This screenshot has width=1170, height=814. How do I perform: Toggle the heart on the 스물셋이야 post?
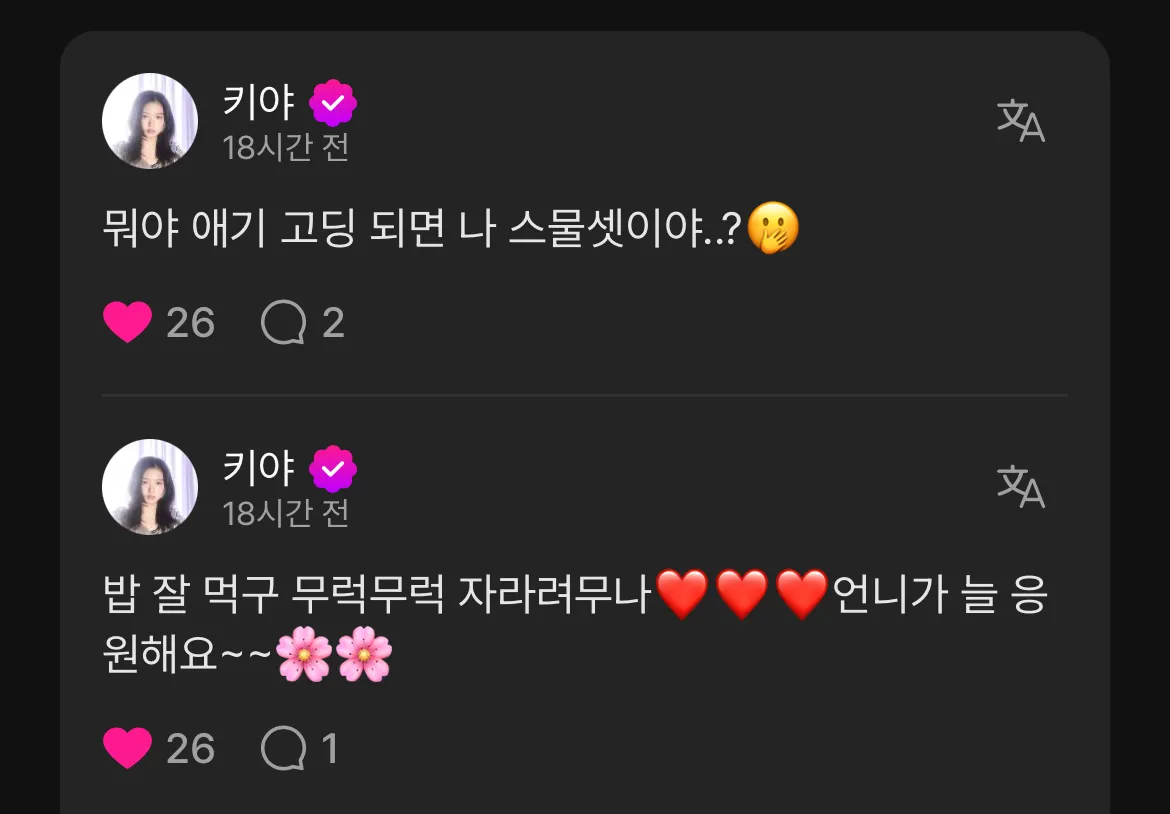click(x=127, y=322)
